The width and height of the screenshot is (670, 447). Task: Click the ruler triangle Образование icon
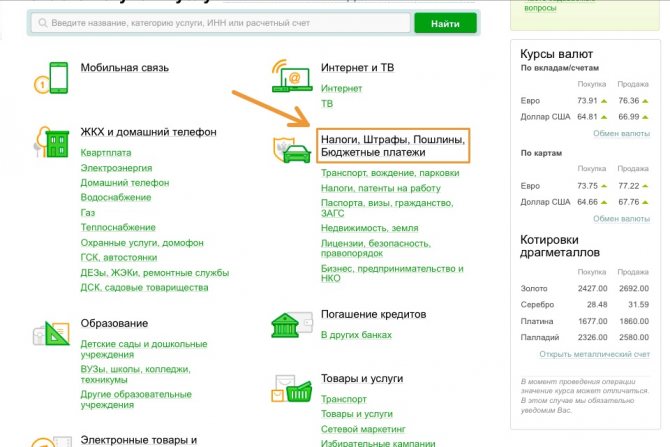[51, 333]
